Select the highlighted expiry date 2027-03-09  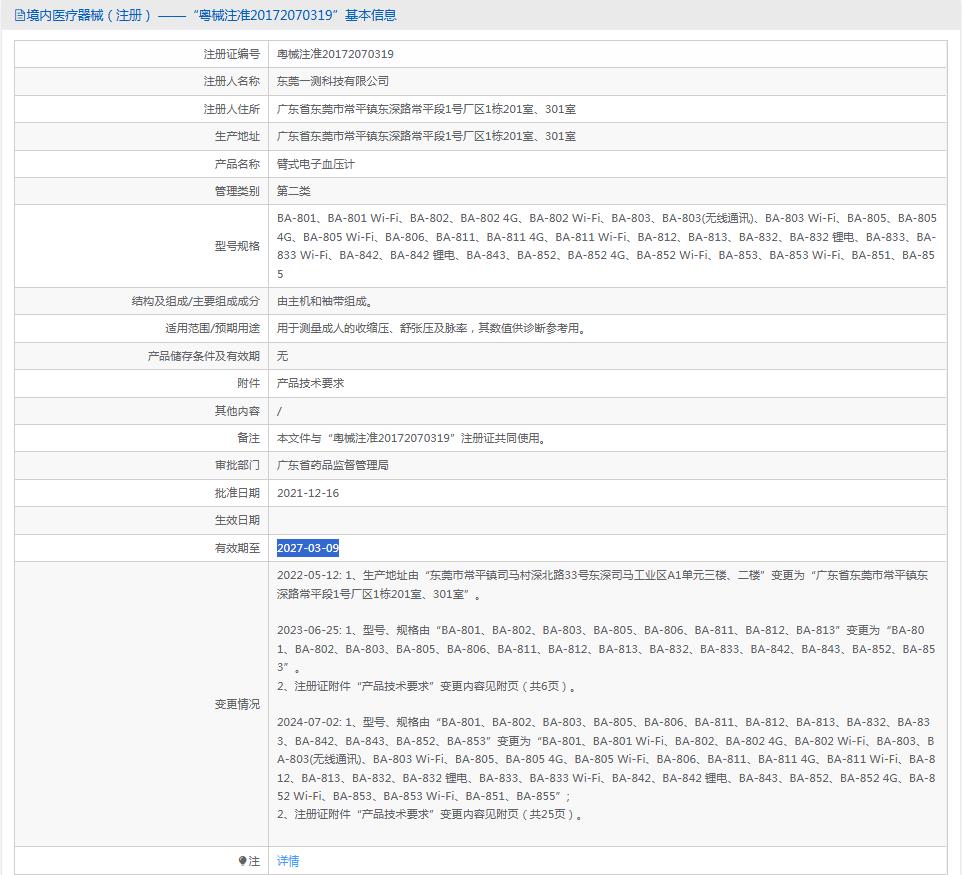point(308,548)
